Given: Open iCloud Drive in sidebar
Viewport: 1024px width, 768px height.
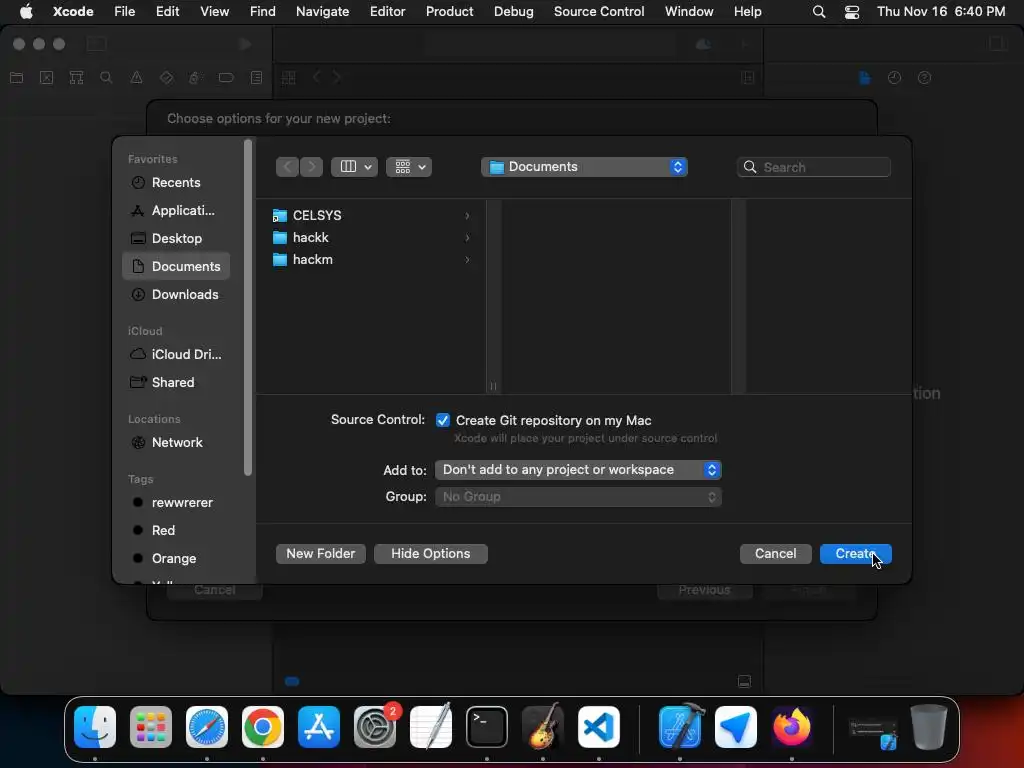Looking at the screenshot, I should click(x=176, y=354).
